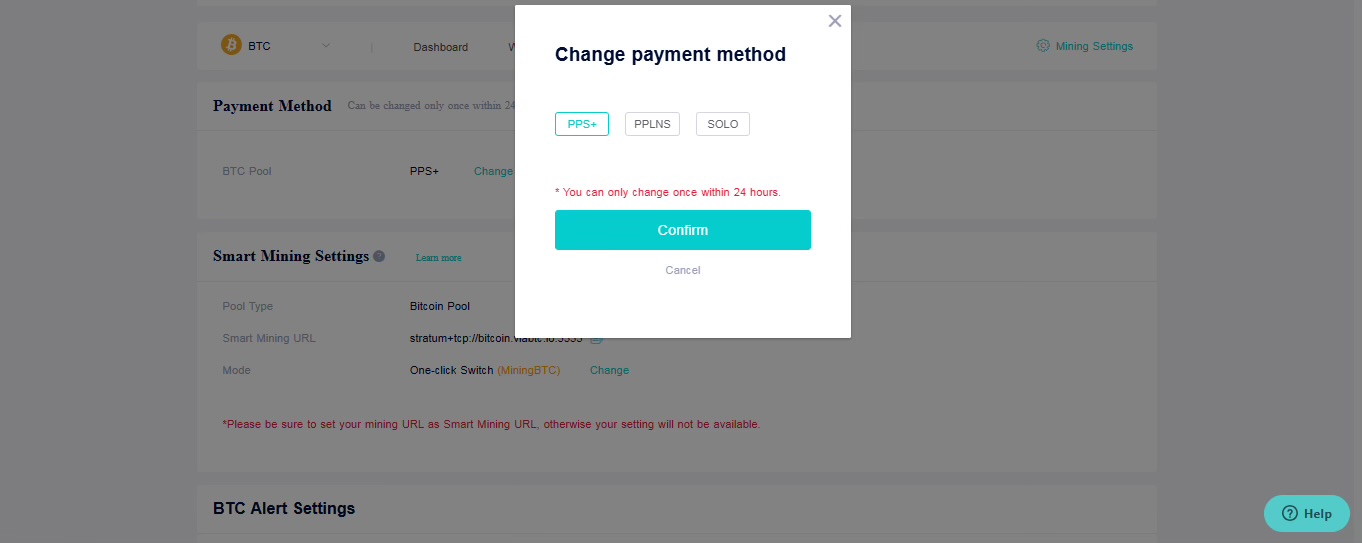Click the Mining Settings gear icon
The image size is (1362, 543).
click(x=1043, y=46)
